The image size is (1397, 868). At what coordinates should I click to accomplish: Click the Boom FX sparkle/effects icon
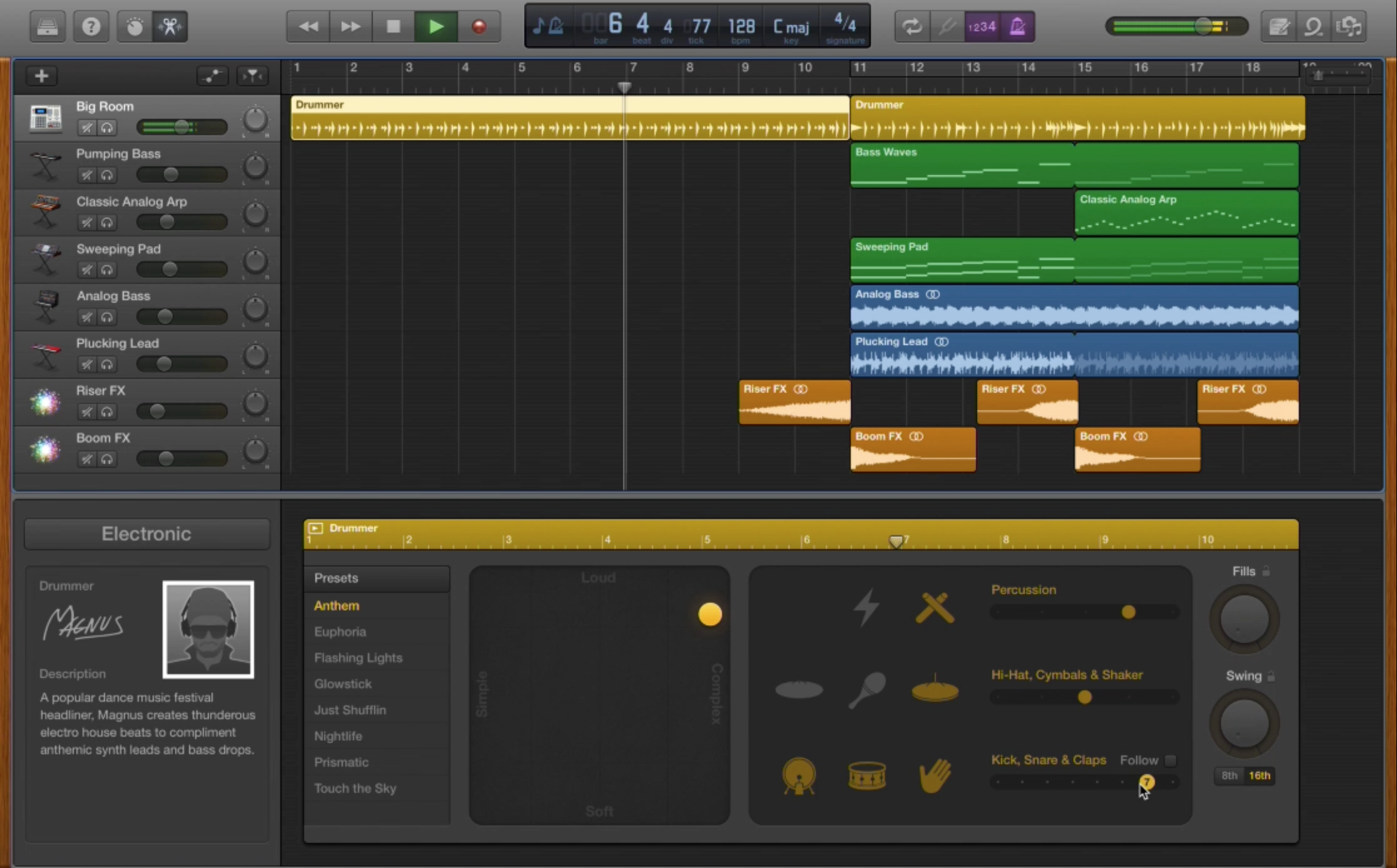[46, 449]
